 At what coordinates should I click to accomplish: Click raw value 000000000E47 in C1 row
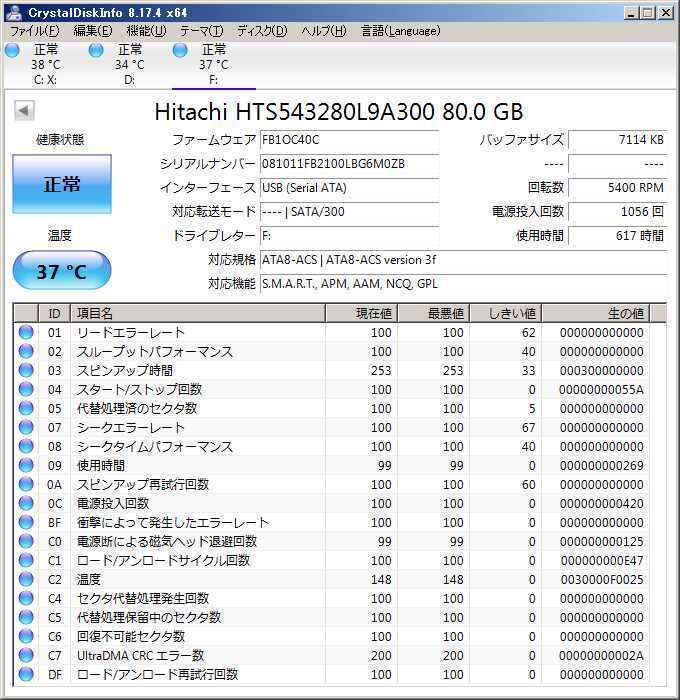tap(601, 560)
